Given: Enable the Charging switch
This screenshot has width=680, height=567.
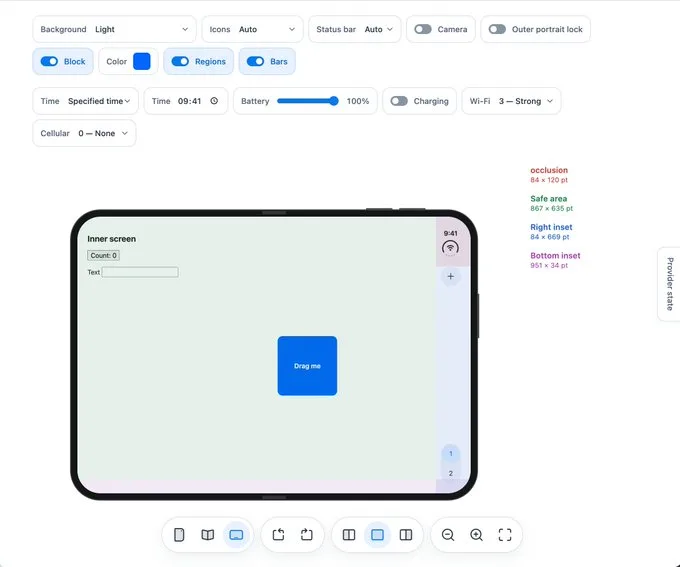Looking at the screenshot, I should [399, 101].
